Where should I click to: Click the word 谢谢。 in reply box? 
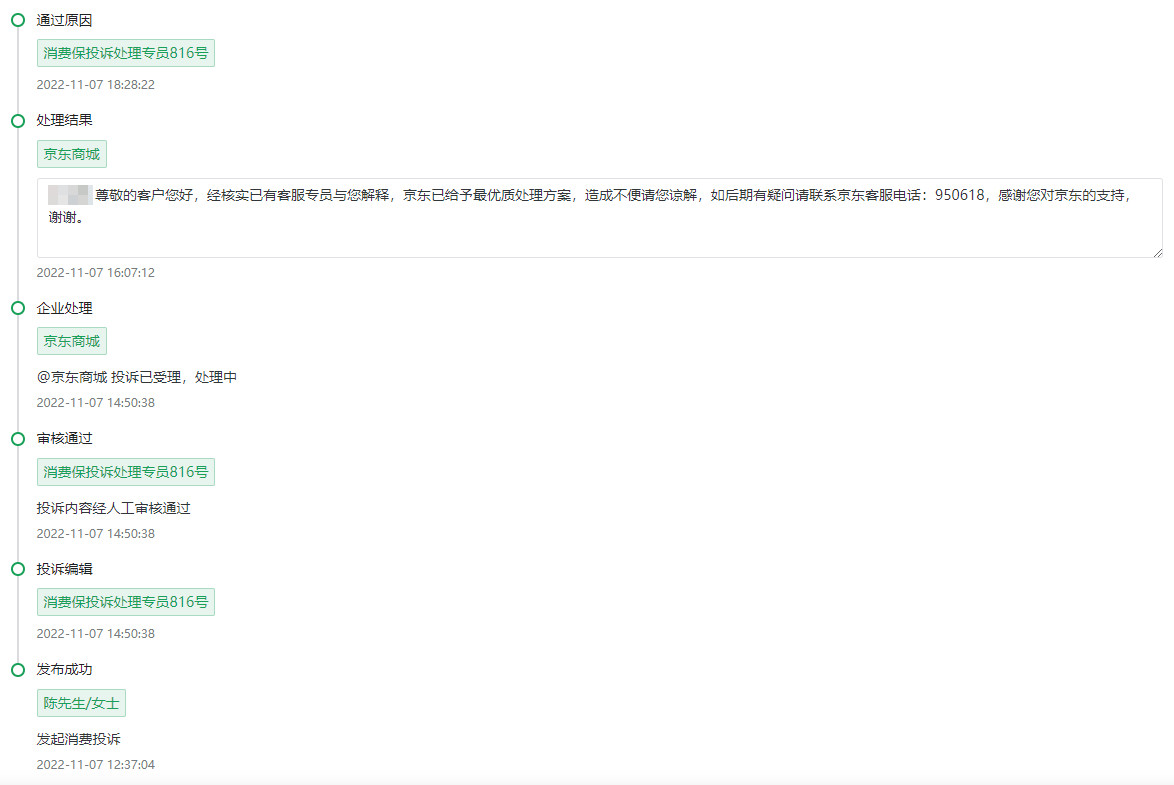[x=66, y=217]
